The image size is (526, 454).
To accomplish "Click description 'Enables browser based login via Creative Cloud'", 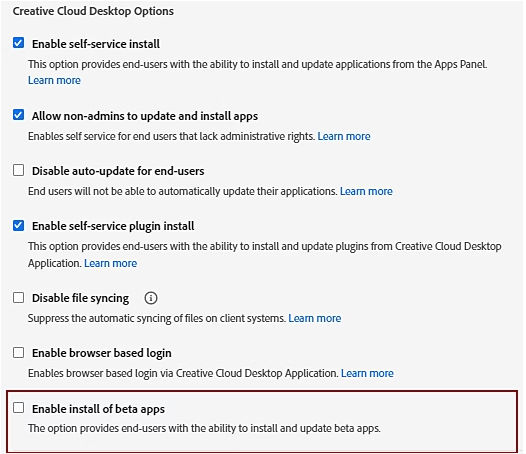I will (x=183, y=373).
